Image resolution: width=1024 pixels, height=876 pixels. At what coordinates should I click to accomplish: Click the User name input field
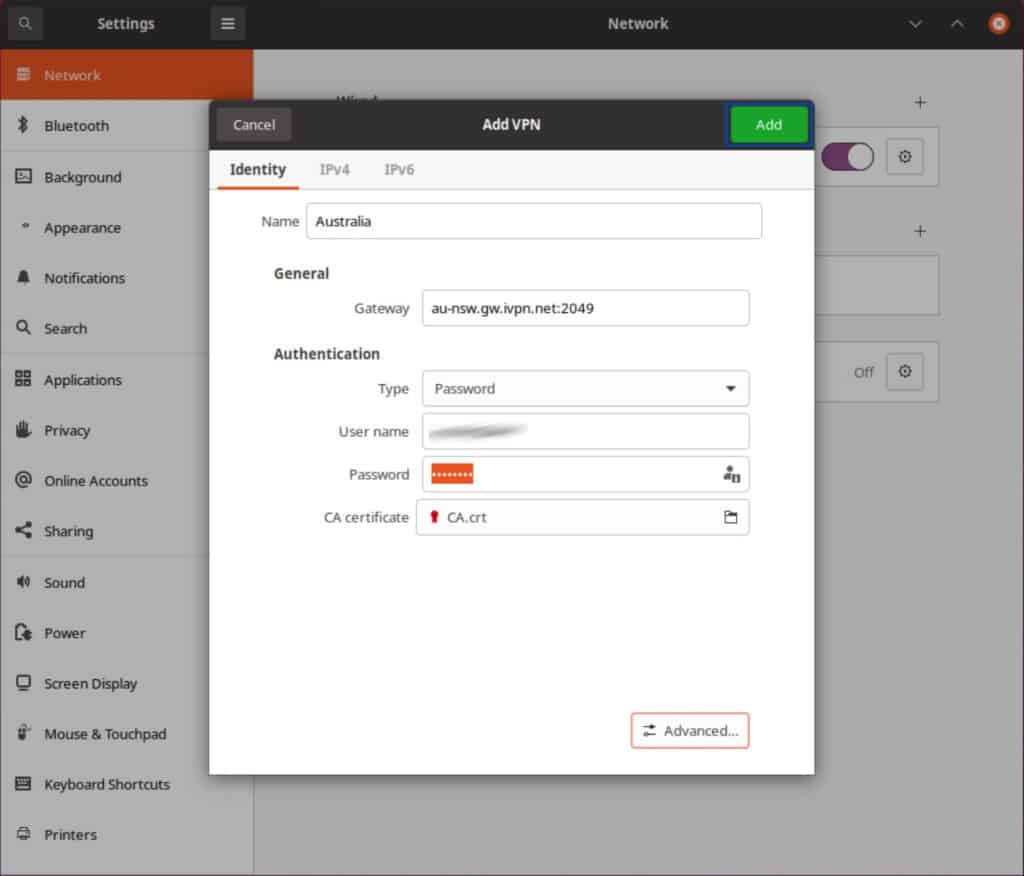585,431
